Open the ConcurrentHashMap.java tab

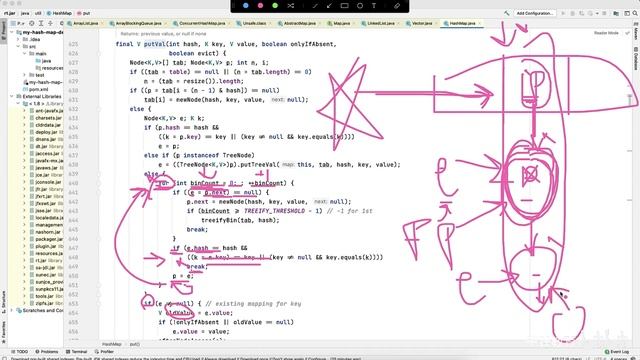(x=202, y=23)
